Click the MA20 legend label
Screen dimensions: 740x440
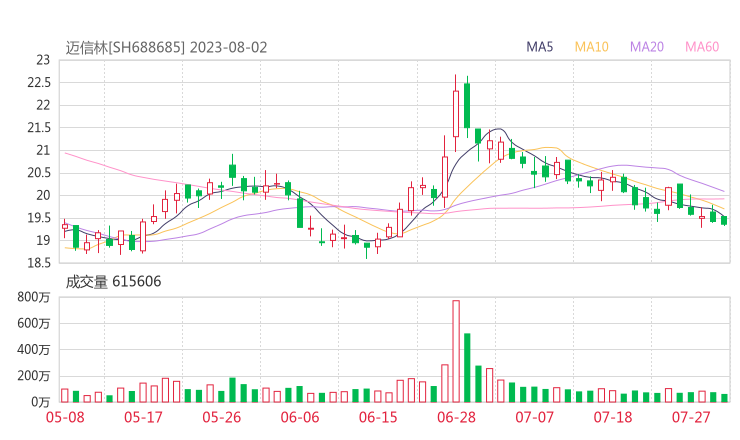pos(647,47)
